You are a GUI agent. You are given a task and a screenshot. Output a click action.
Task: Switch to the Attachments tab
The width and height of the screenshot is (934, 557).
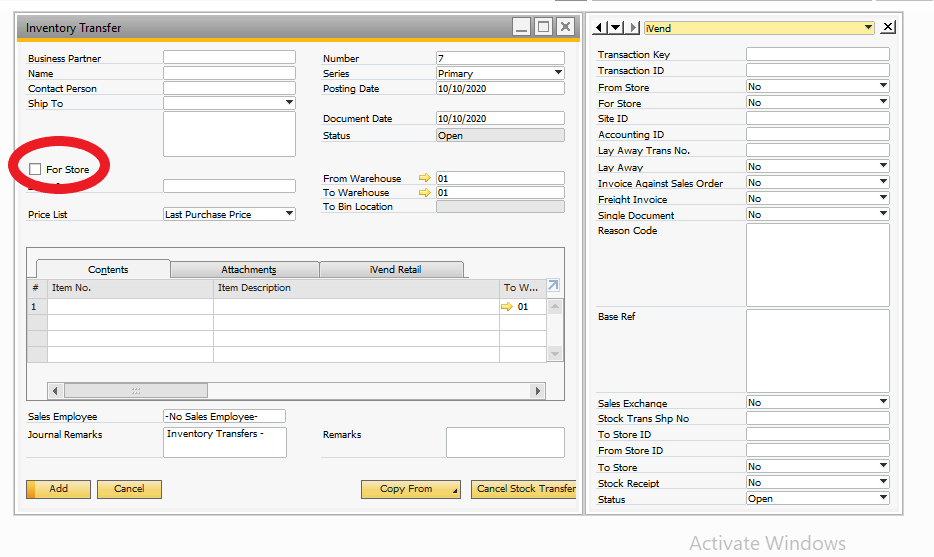[x=245, y=270]
